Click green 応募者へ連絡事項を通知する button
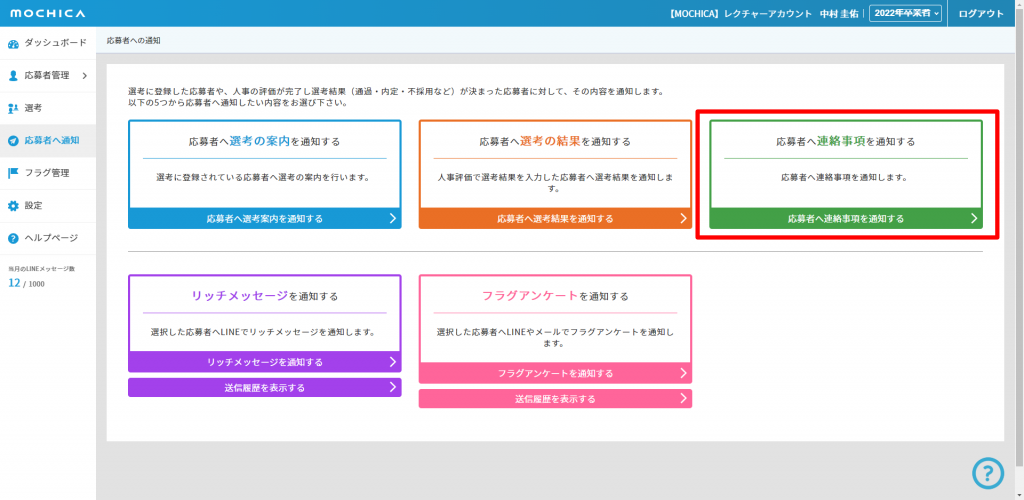 tap(845, 218)
